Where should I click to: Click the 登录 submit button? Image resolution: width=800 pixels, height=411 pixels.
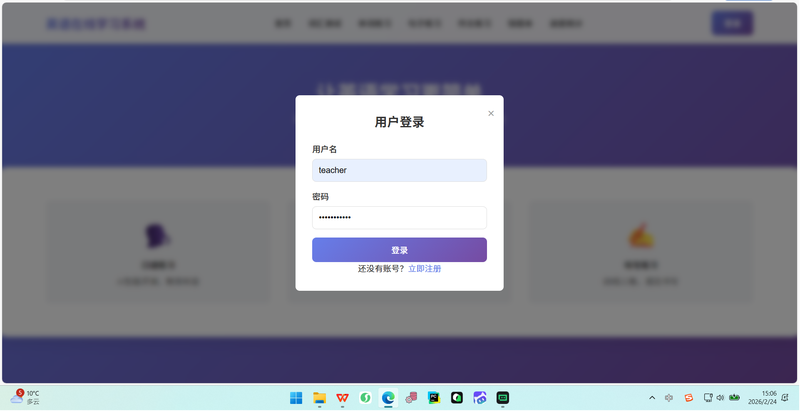[x=399, y=250]
